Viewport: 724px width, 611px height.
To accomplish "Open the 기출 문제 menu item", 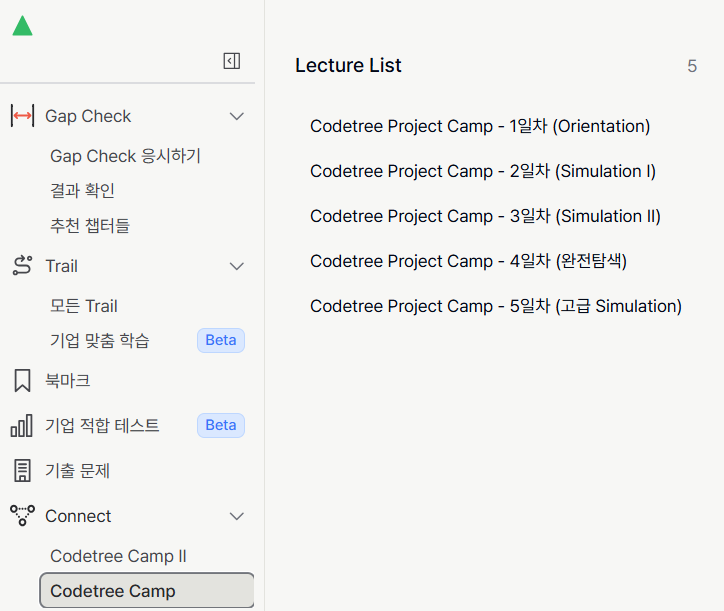I will 77,471.
